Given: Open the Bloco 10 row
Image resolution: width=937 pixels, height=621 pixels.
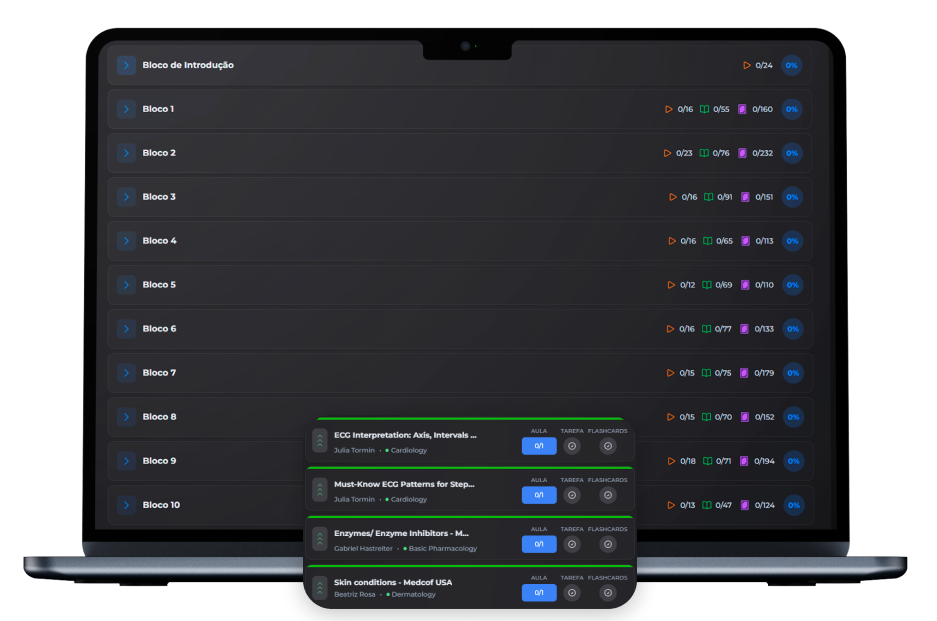Looking at the screenshot, I should (161, 505).
